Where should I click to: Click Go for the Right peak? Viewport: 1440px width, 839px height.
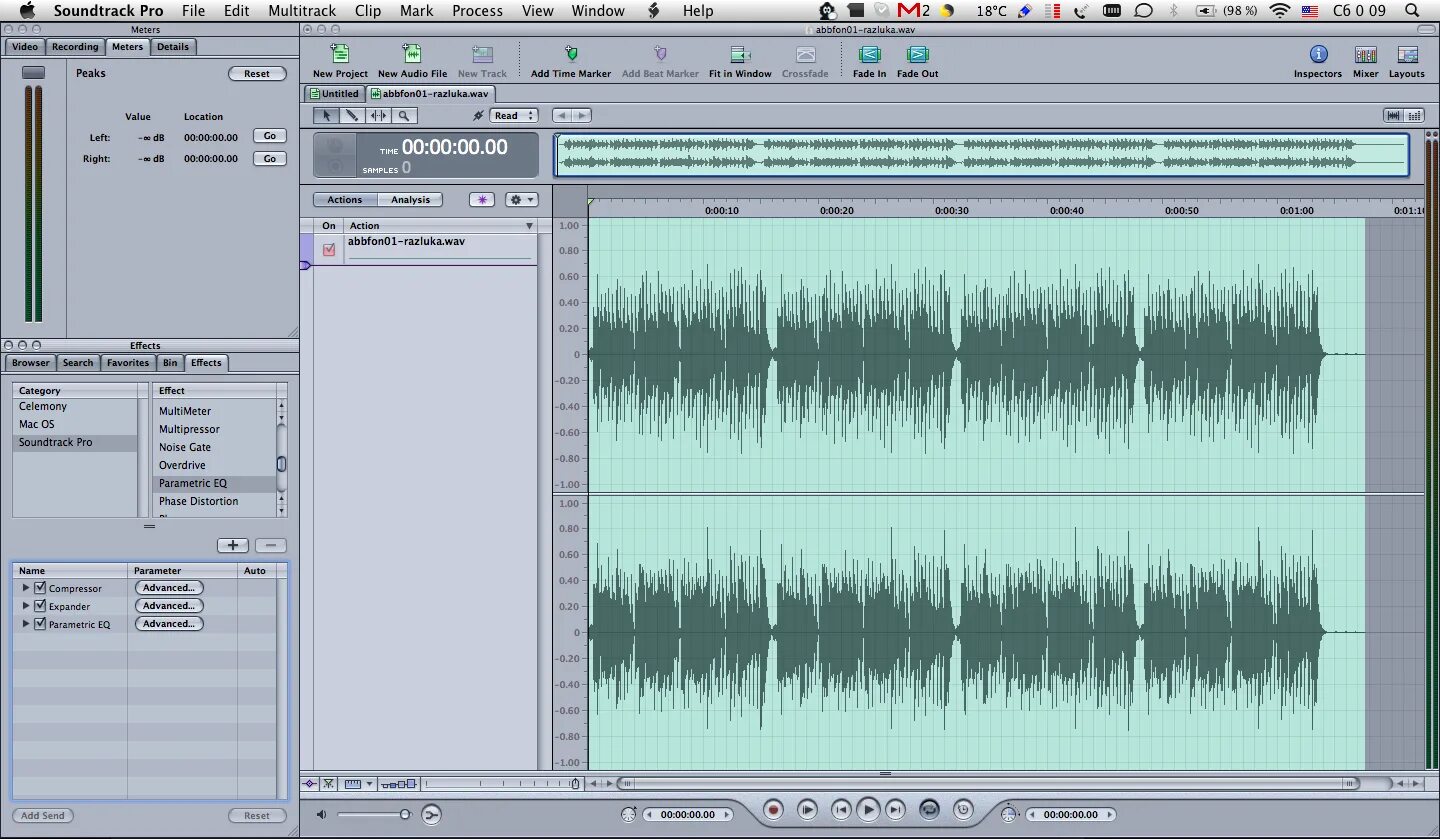(269, 158)
